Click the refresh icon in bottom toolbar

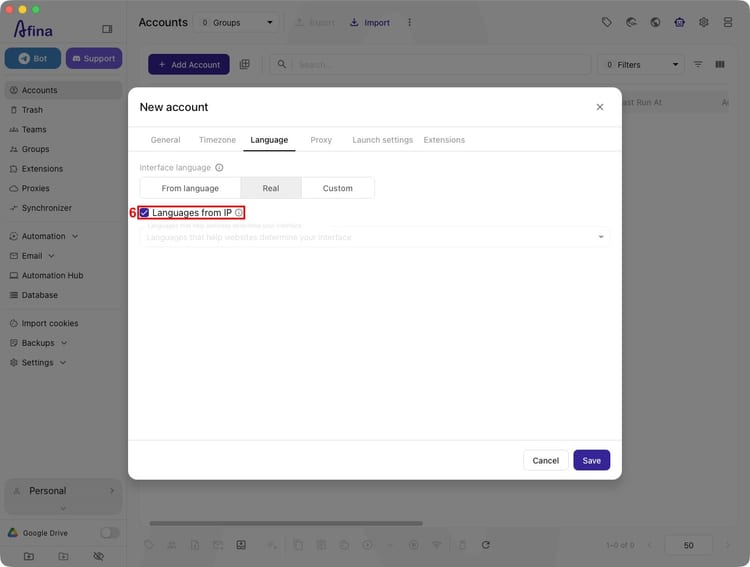485,545
